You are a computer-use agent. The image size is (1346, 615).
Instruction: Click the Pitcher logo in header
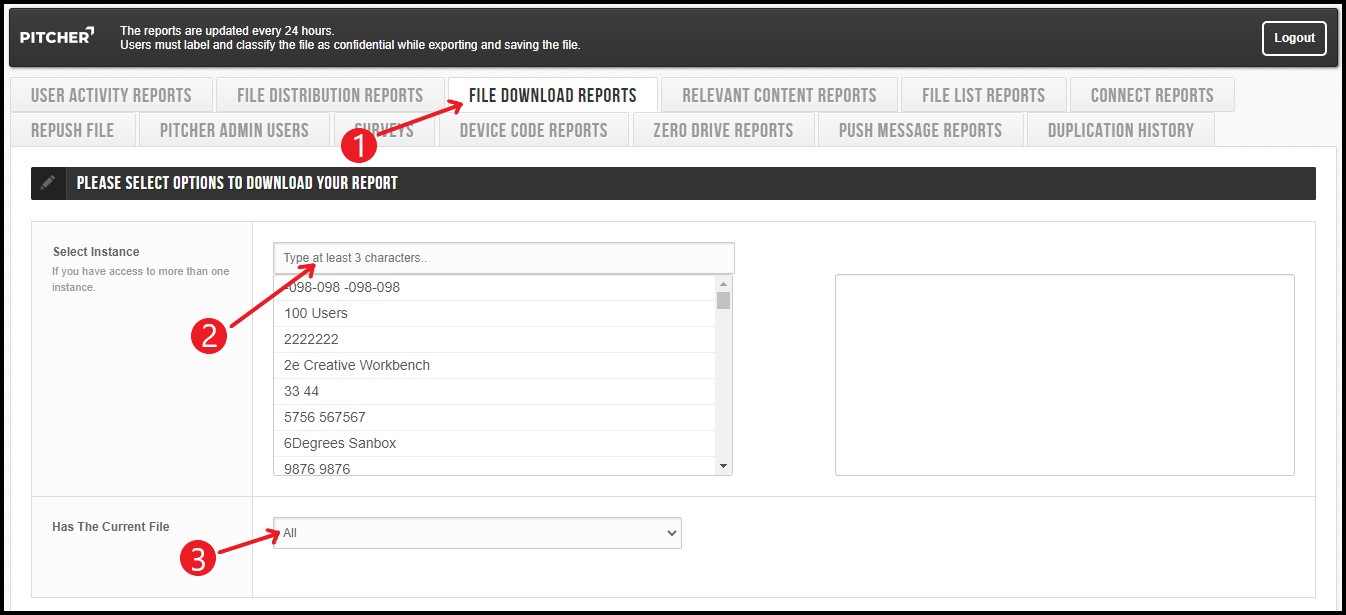[x=57, y=37]
